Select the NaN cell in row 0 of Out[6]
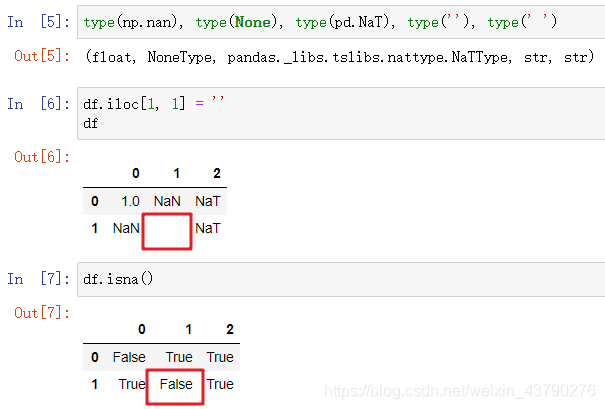This screenshot has width=605, height=409. (x=167, y=201)
